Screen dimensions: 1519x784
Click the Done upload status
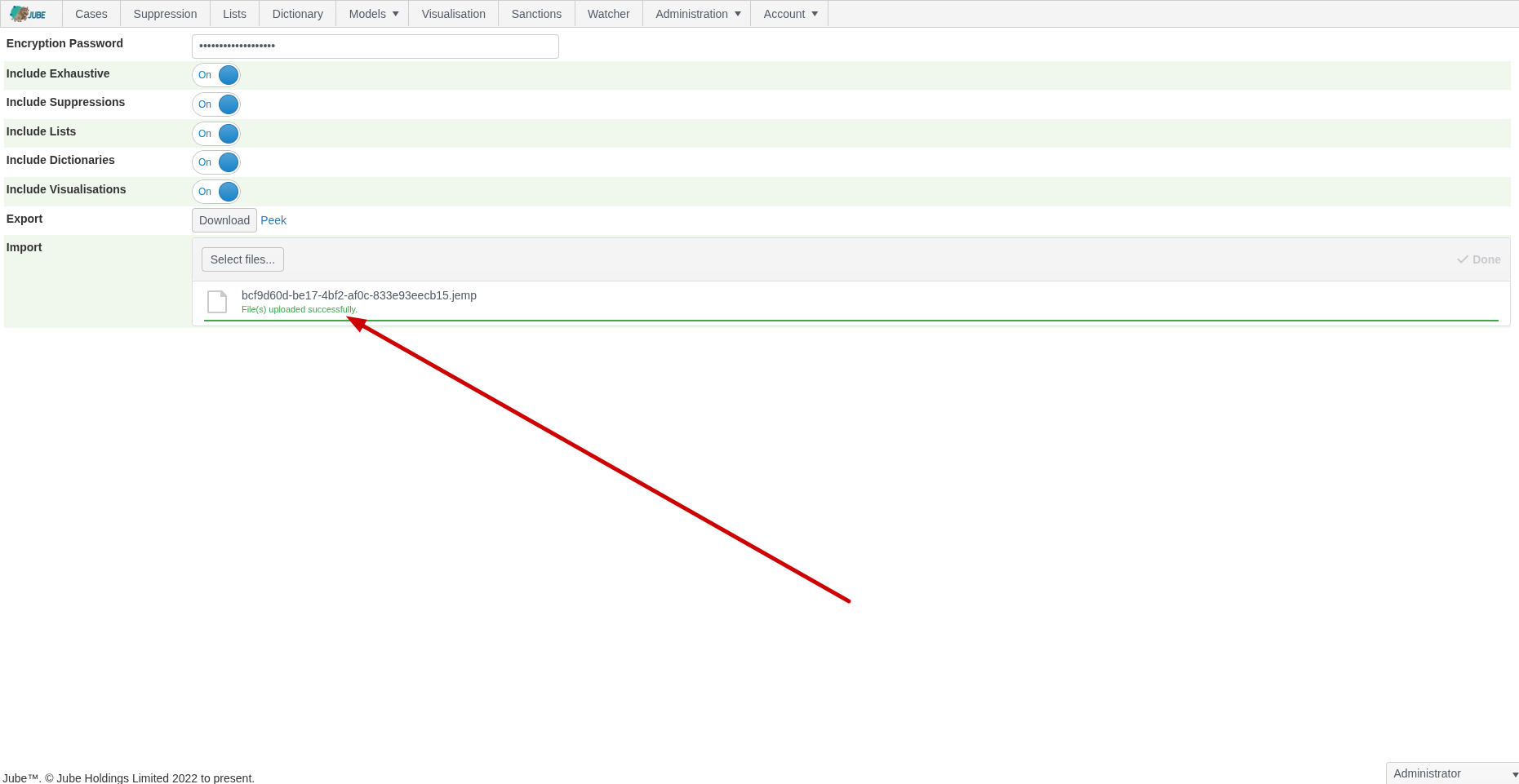[1479, 259]
